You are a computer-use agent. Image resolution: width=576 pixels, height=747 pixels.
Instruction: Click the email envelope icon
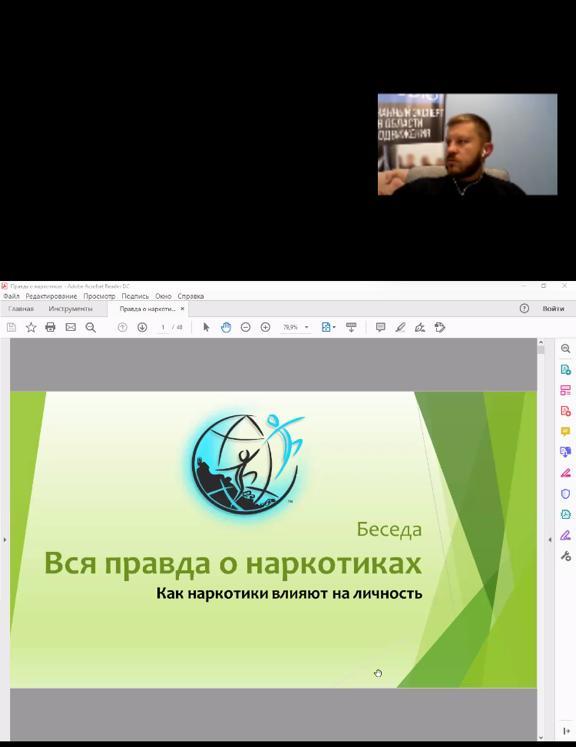pos(71,327)
